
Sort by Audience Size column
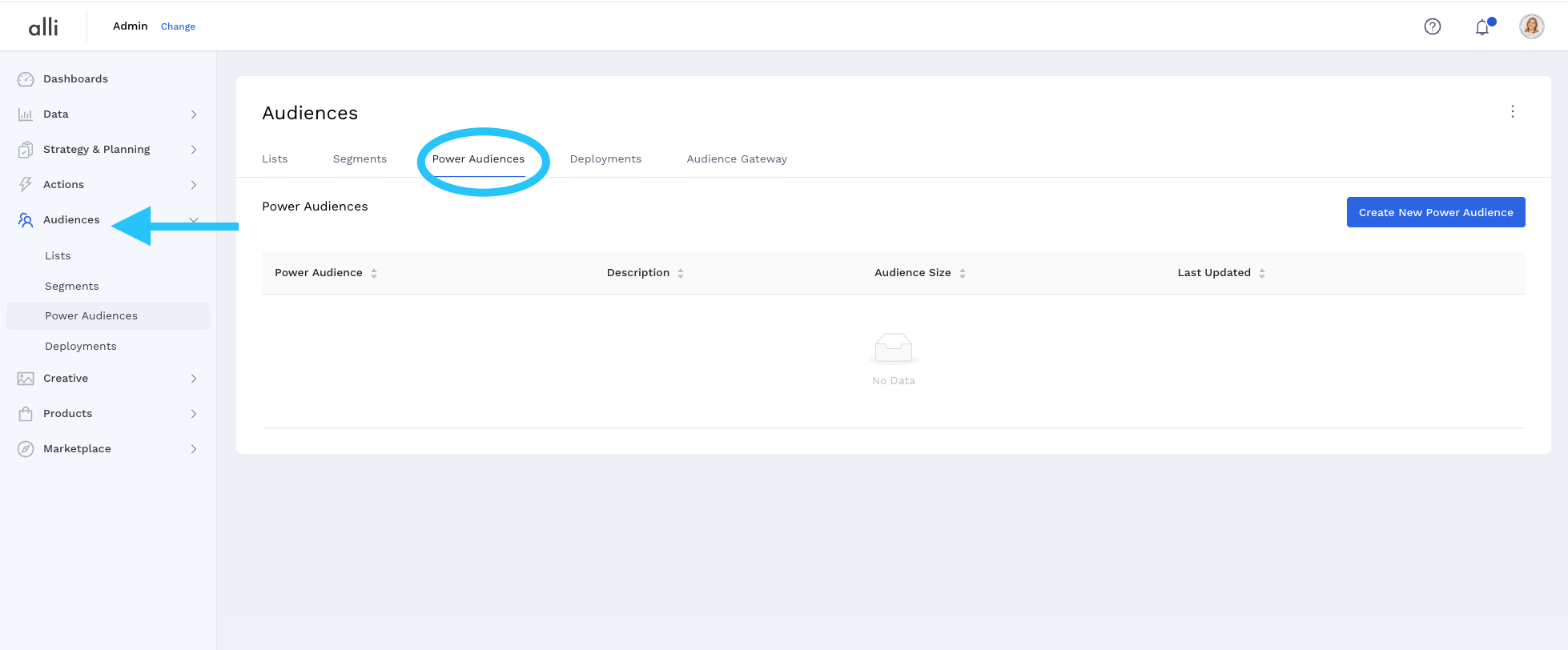(962, 273)
